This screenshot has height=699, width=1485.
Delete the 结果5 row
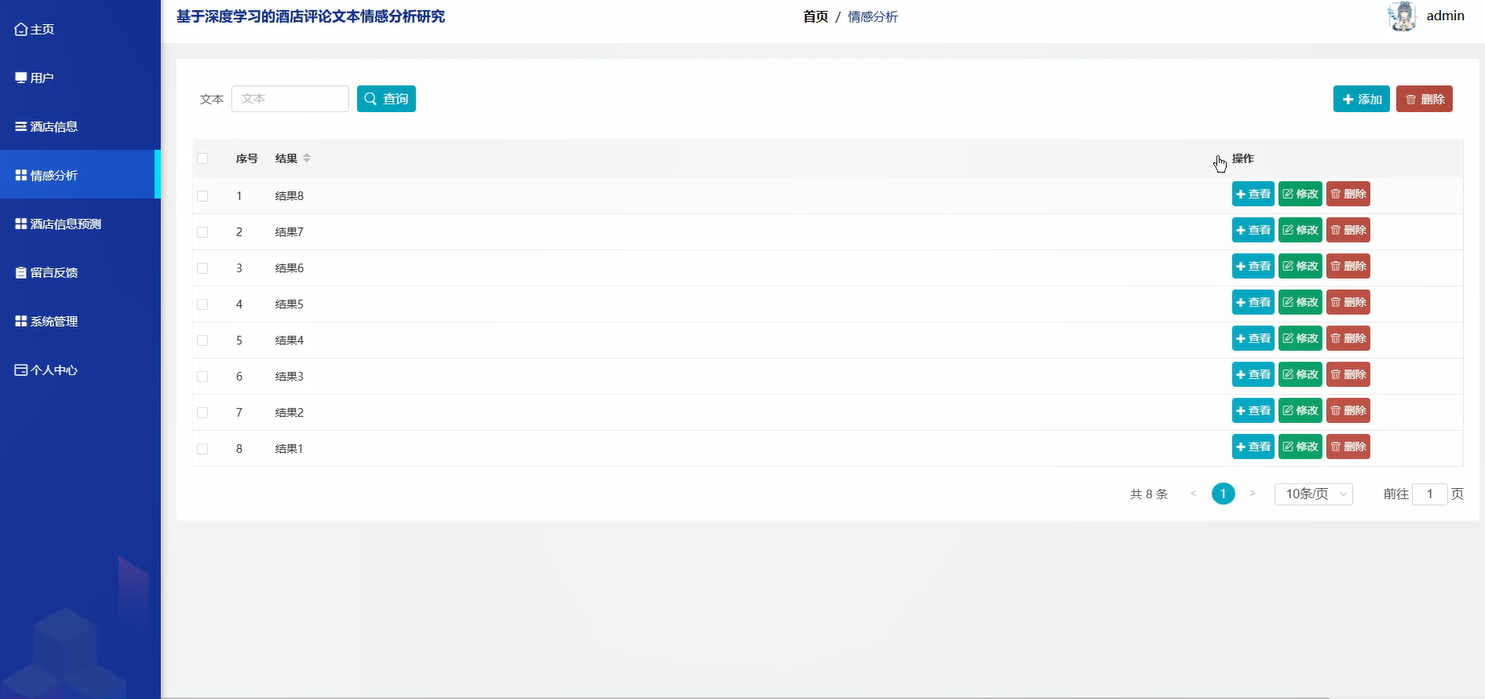pos(1348,302)
